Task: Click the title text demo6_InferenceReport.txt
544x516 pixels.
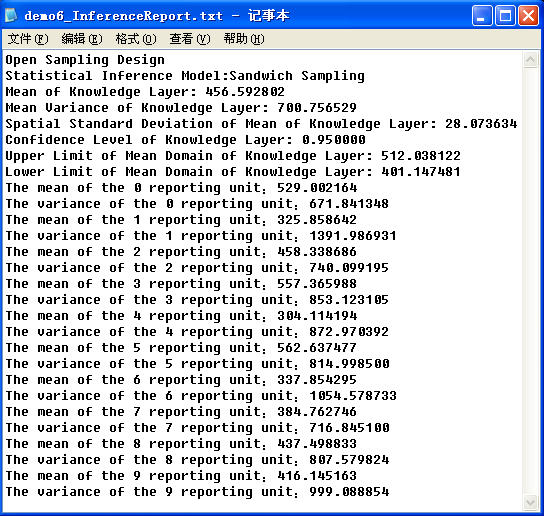Action: pyautogui.click(x=124, y=16)
